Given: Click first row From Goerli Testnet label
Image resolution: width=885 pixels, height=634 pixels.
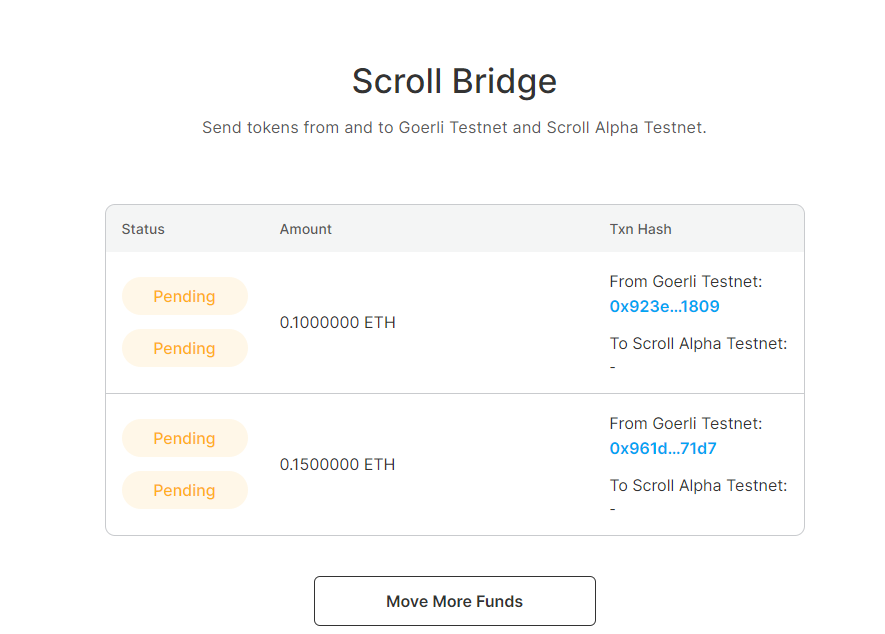Looking at the screenshot, I should 686,281.
